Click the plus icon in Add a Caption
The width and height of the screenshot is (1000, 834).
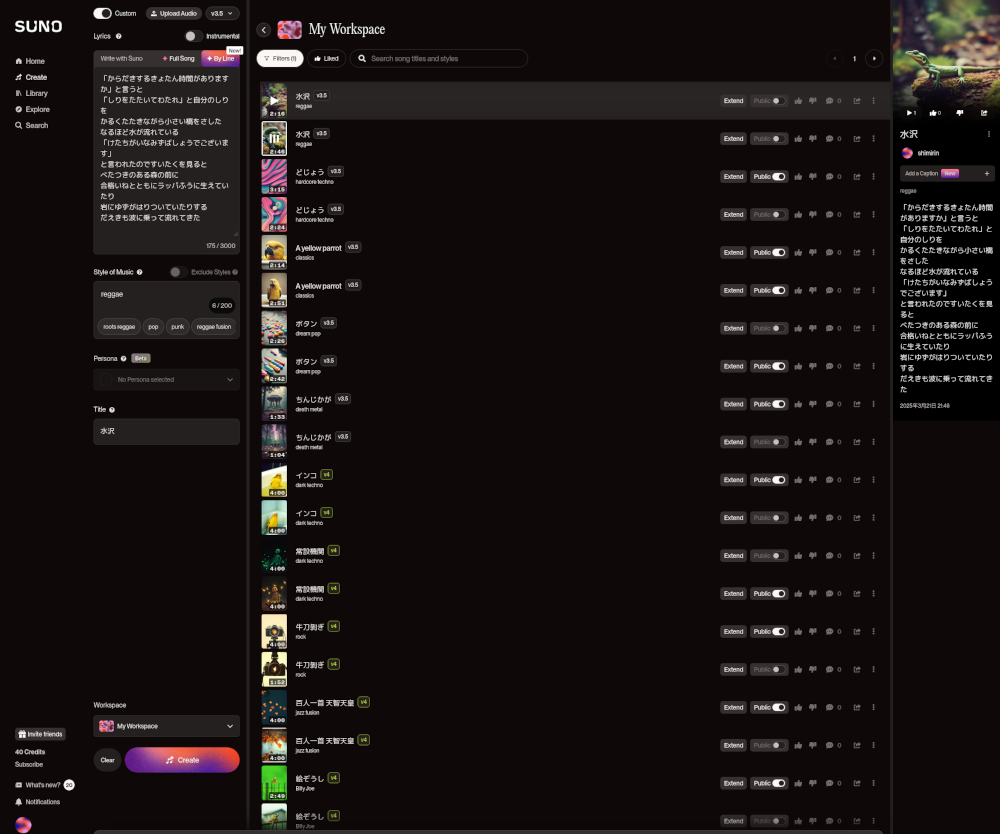click(x=986, y=173)
